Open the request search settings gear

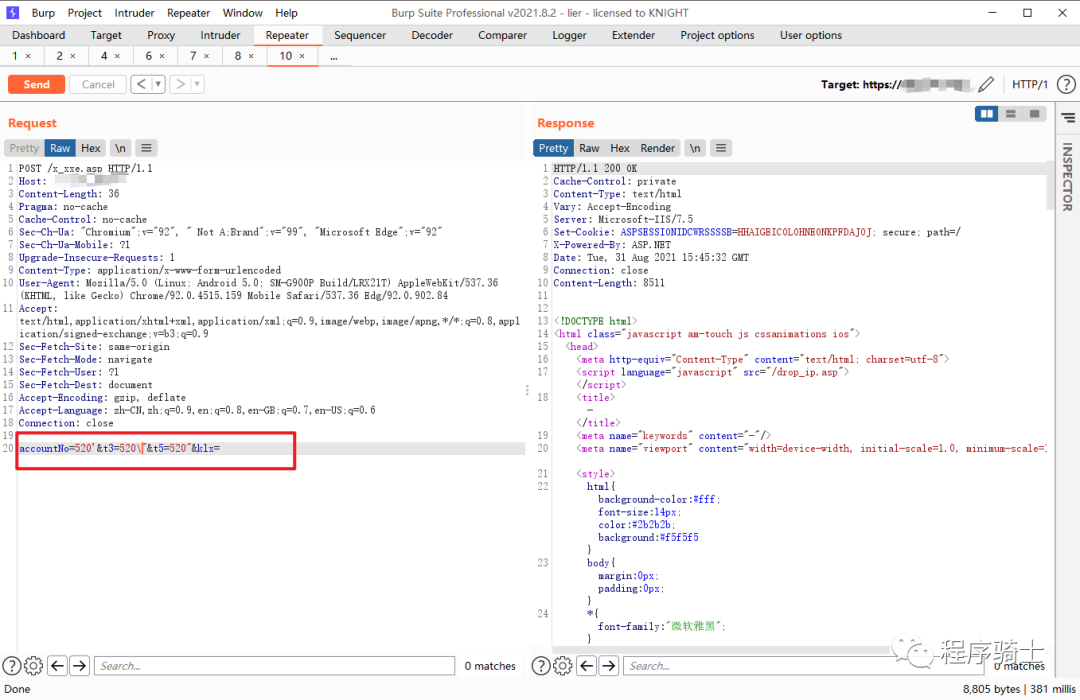click(x=33, y=666)
